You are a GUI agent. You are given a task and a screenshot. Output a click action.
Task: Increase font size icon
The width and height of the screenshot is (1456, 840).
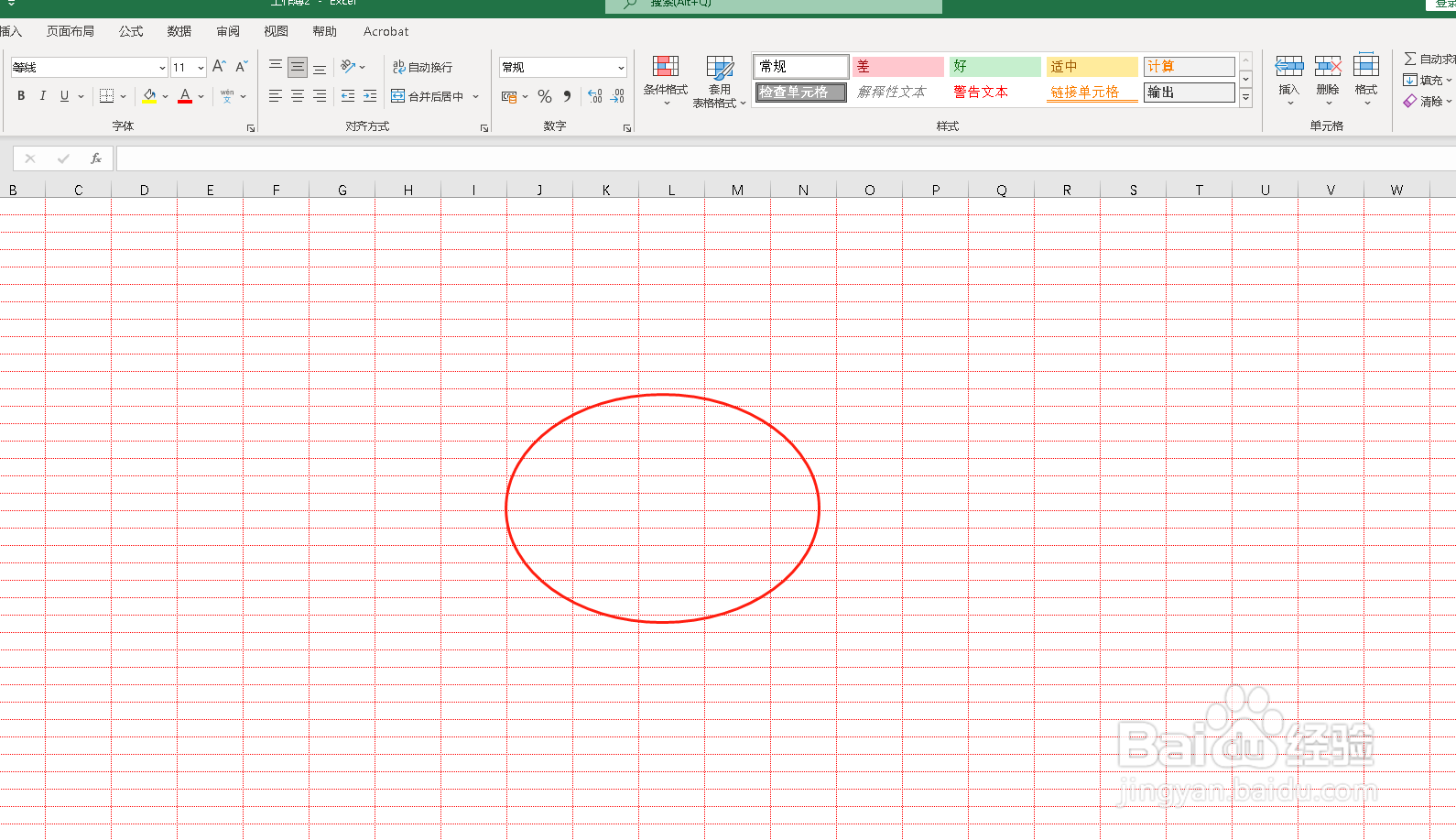click(219, 67)
